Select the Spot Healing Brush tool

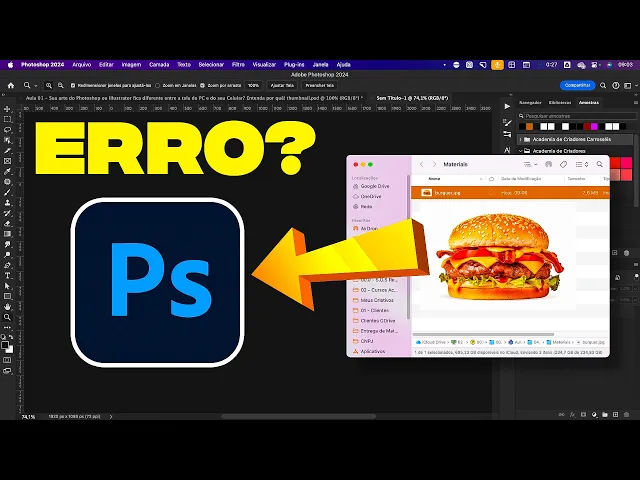(7, 182)
